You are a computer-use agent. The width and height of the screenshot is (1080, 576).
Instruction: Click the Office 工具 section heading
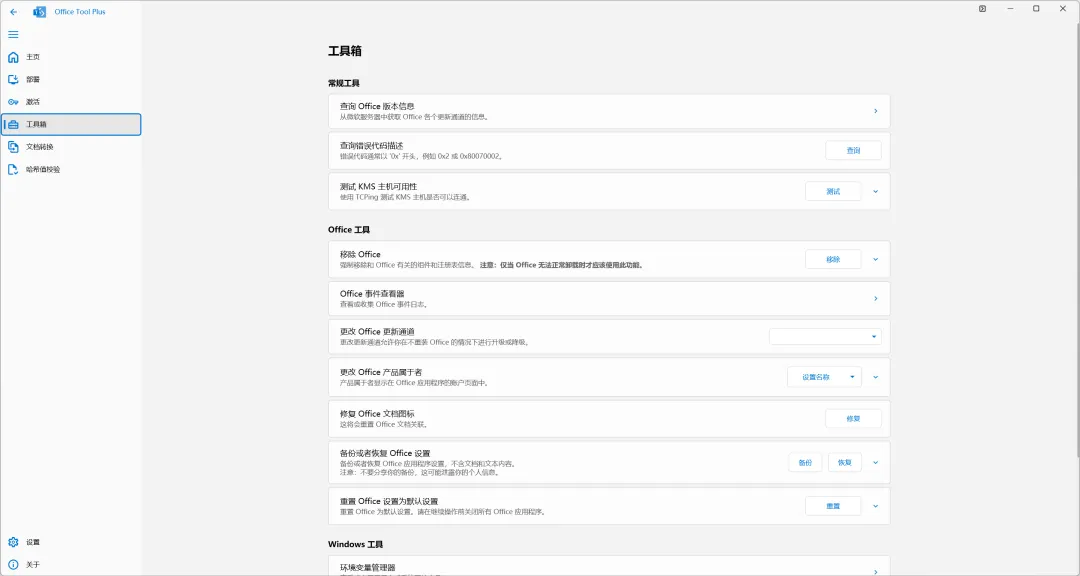click(349, 229)
